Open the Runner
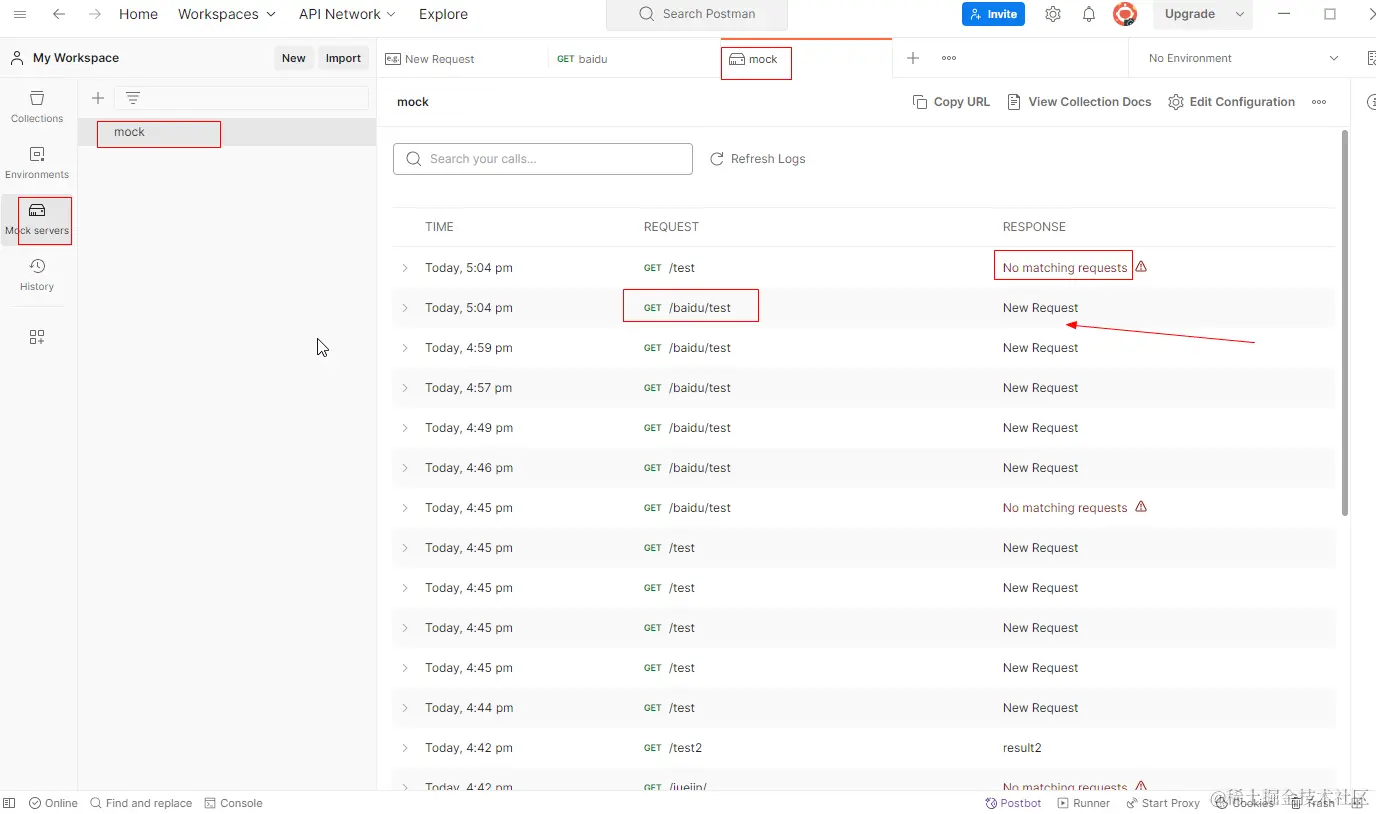 [x=1084, y=803]
